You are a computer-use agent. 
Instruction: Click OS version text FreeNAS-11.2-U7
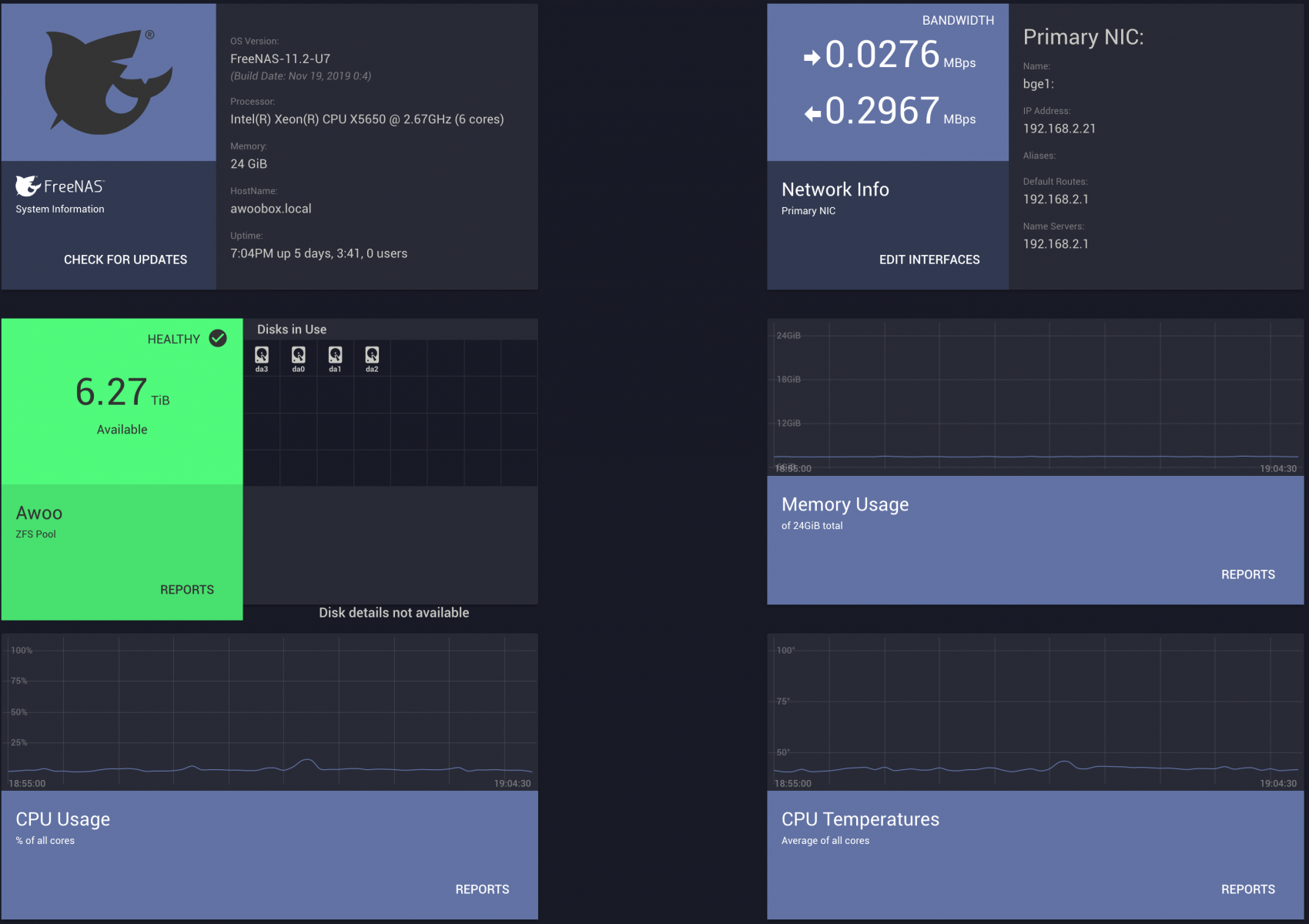point(280,59)
